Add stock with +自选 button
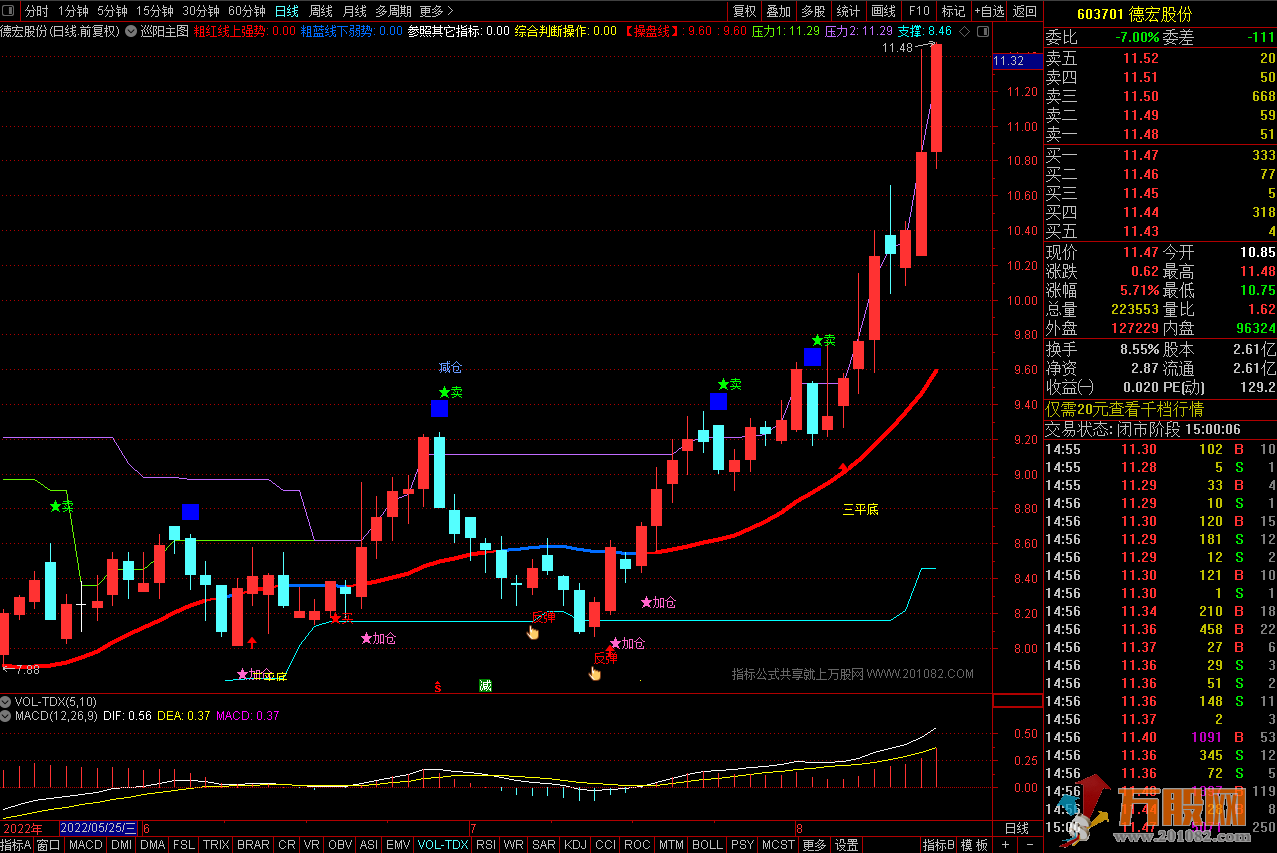 point(988,11)
